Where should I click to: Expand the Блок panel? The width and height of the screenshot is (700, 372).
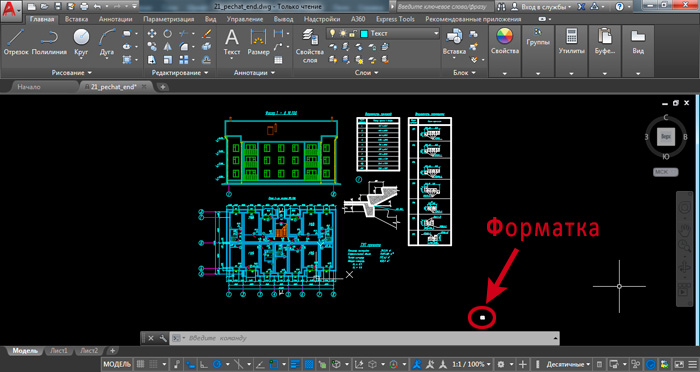(x=464, y=73)
